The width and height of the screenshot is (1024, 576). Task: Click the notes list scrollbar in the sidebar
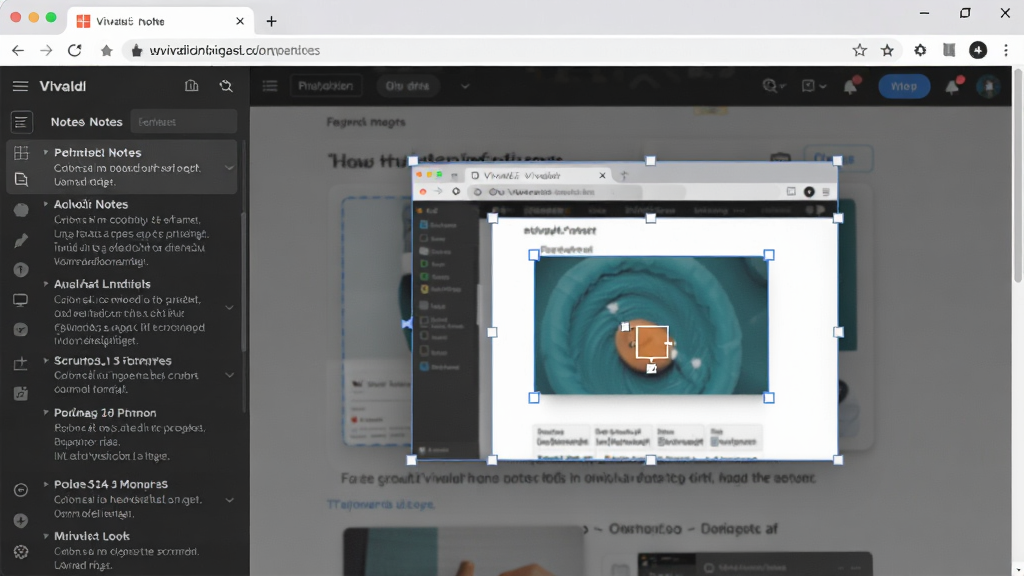coord(244,281)
